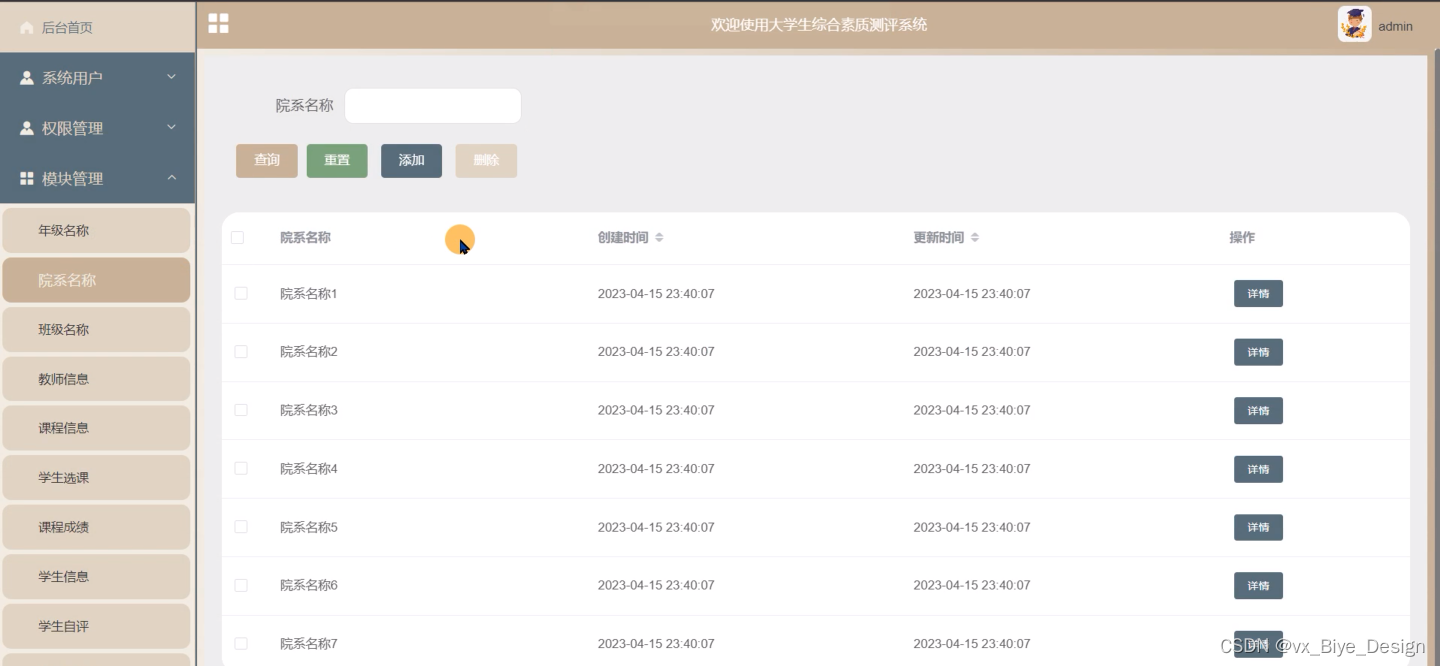The height and width of the screenshot is (666, 1440).
Task: Expand the 权限管理 menu chevron
Action: 171,127
